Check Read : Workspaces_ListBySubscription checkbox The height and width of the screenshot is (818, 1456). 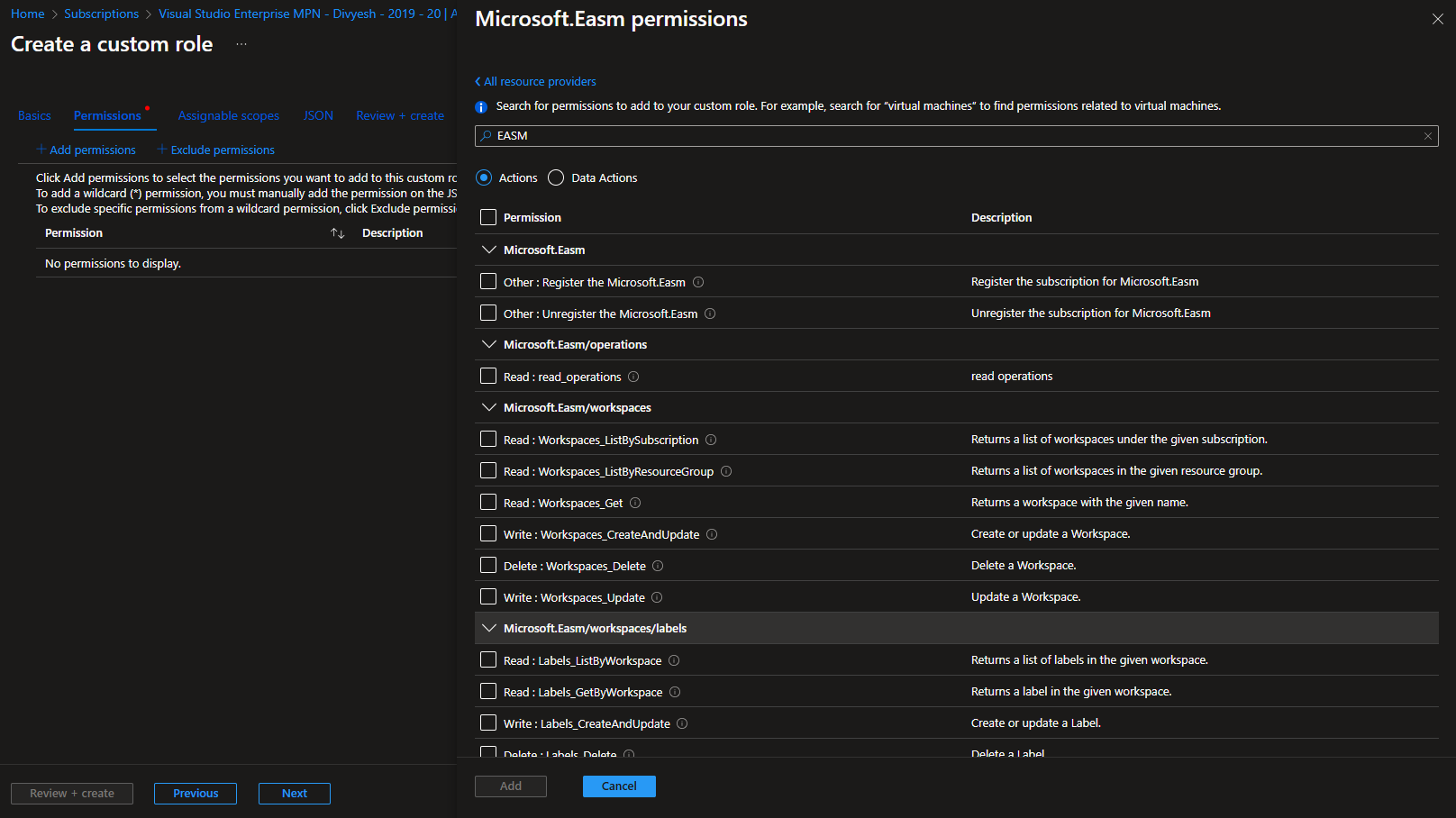(488, 439)
